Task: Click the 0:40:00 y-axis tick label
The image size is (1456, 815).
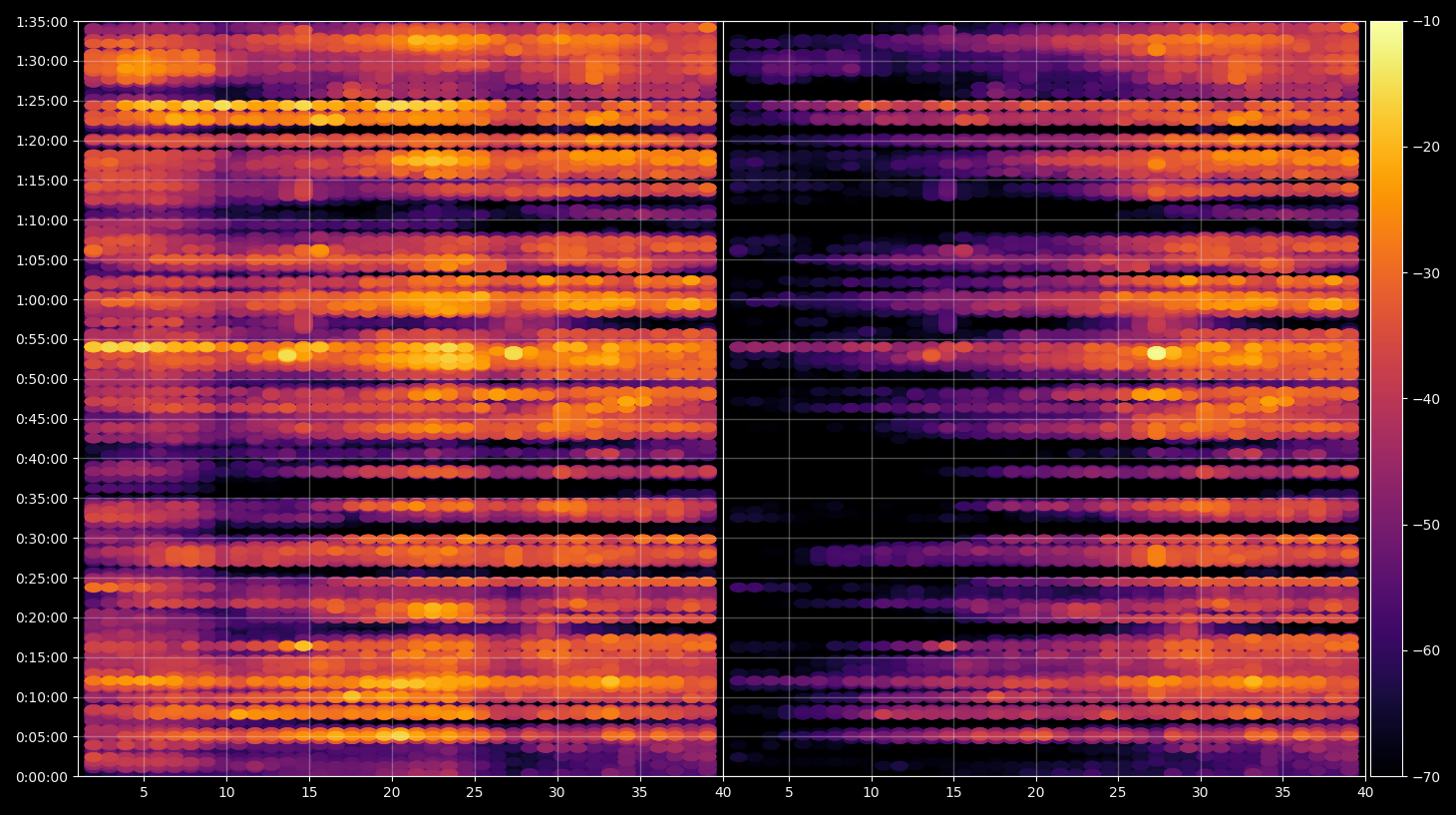Action: tap(42, 459)
